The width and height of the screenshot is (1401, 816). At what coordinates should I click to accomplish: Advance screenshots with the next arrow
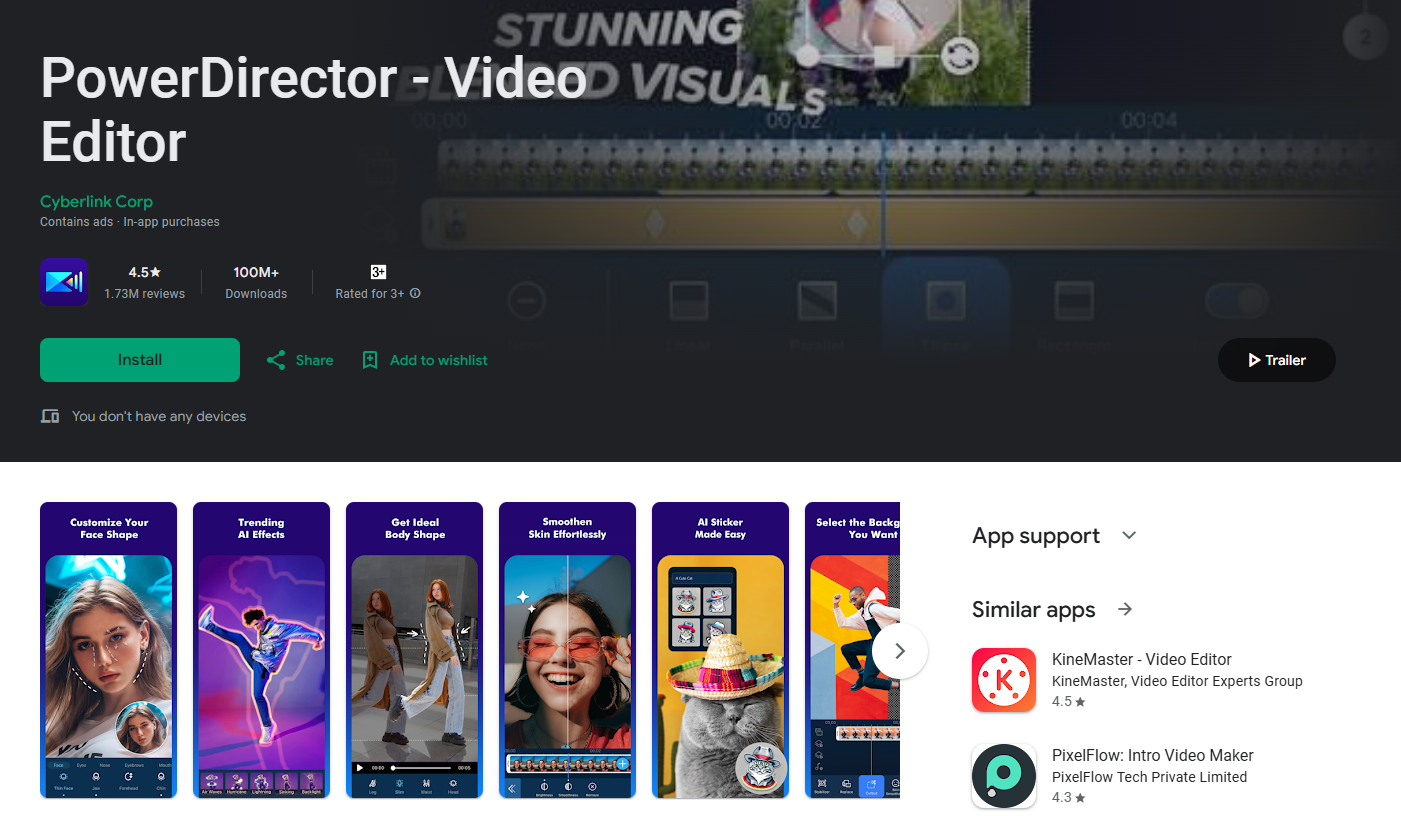(900, 651)
